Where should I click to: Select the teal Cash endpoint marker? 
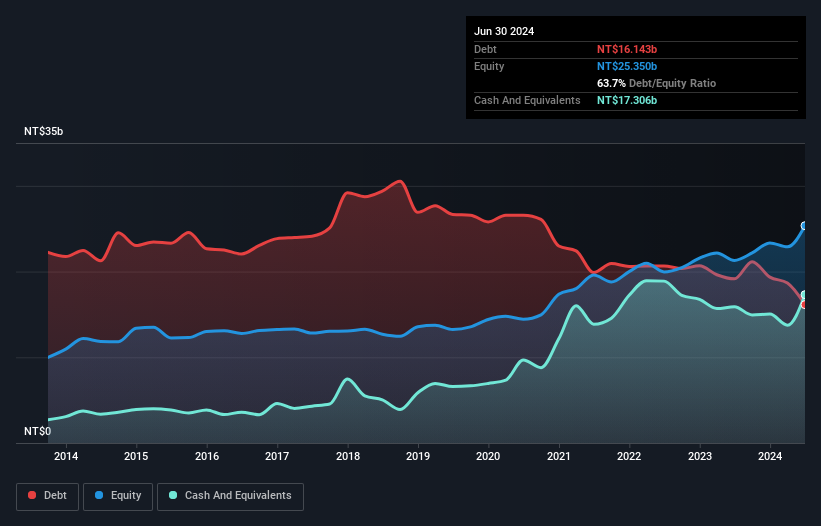804,295
